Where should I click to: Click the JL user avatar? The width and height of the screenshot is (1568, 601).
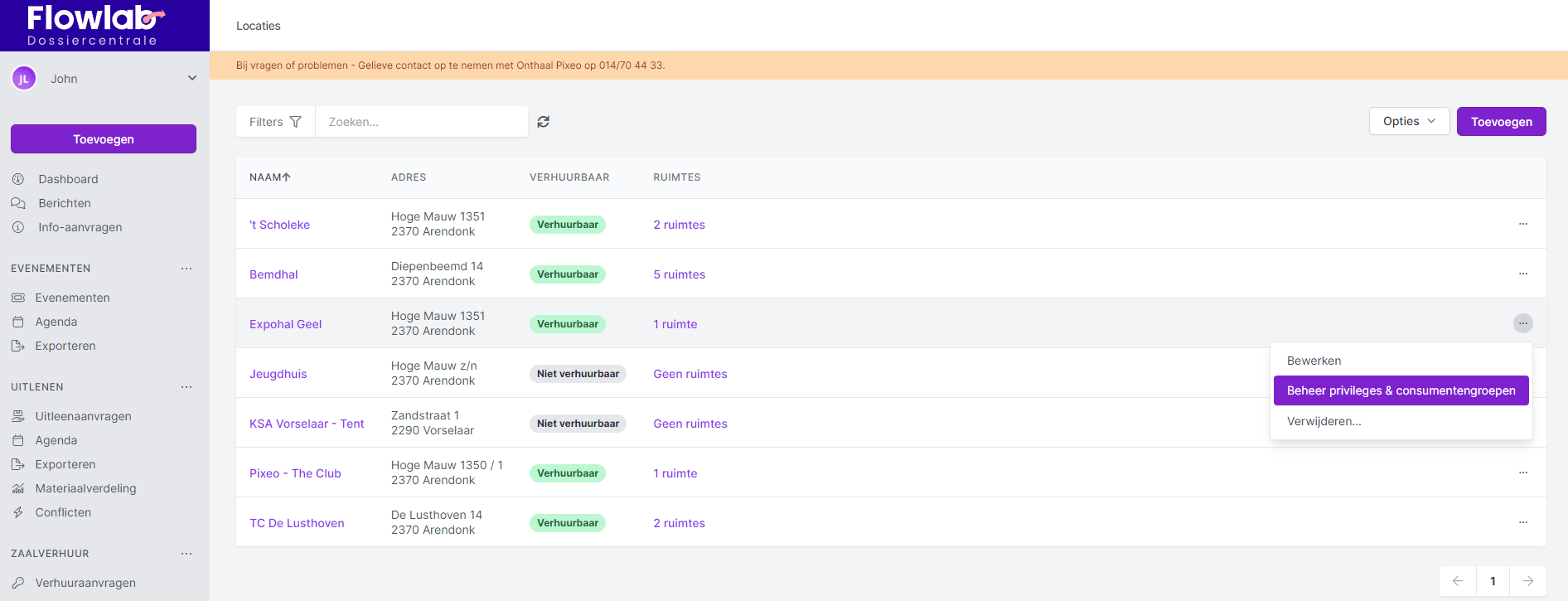[x=24, y=79]
